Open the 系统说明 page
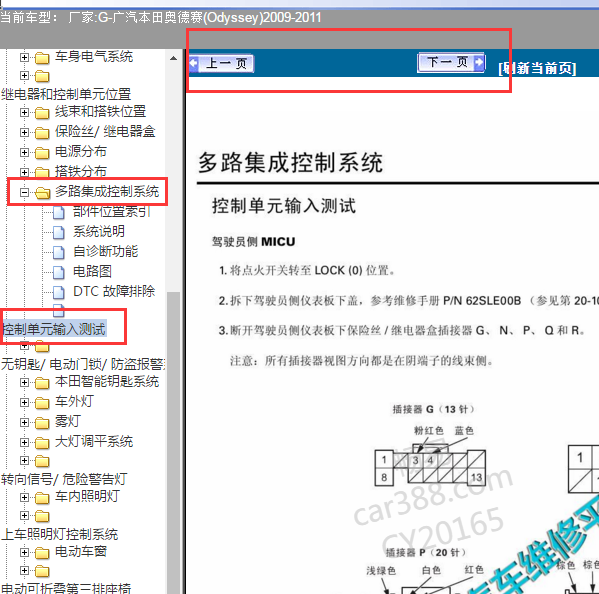This screenshot has width=599, height=594. click(99, 231)
